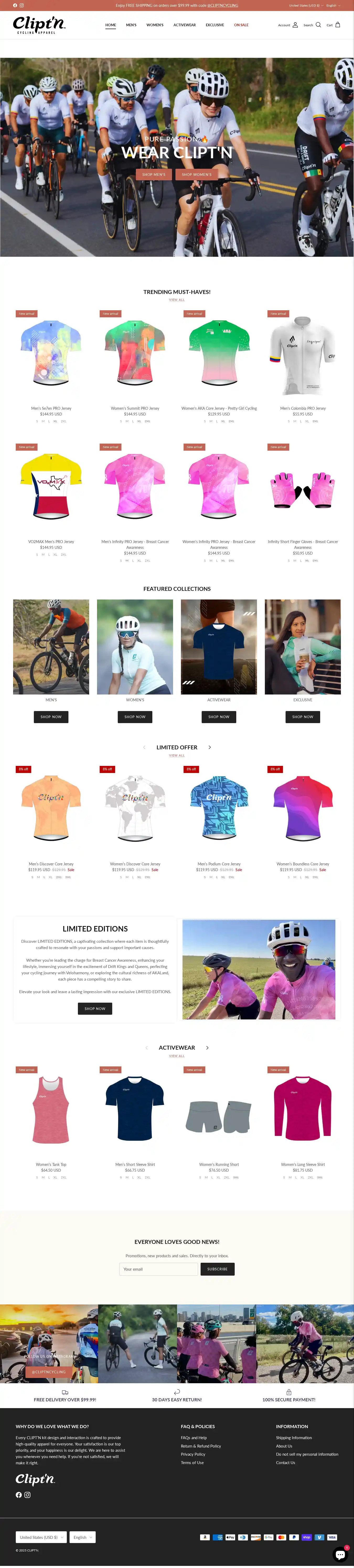354x1568 pixels.
Task: Click footer Instagram icon below logo
Action: tap(27, 1495)
